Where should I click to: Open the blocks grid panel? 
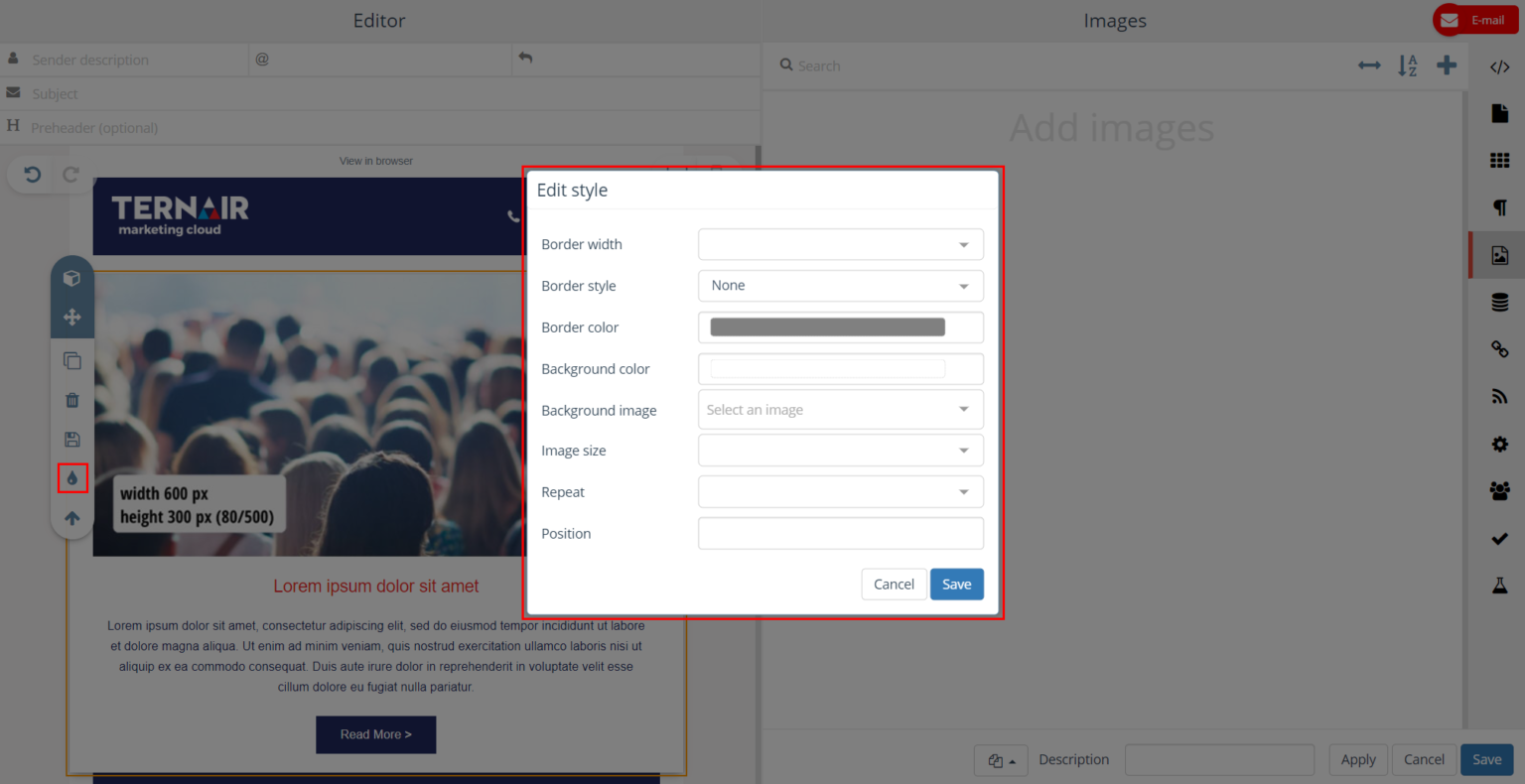click(x=1499, y=160)
